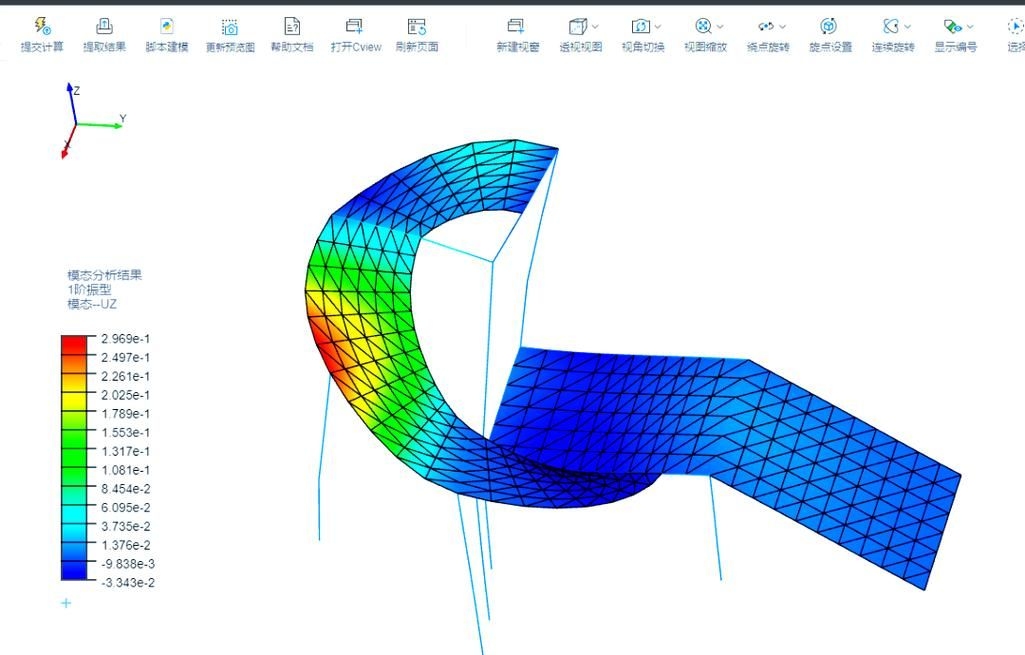Open the 帮助文档 help document
This screenshot has height=655, width=1025.
292,27
